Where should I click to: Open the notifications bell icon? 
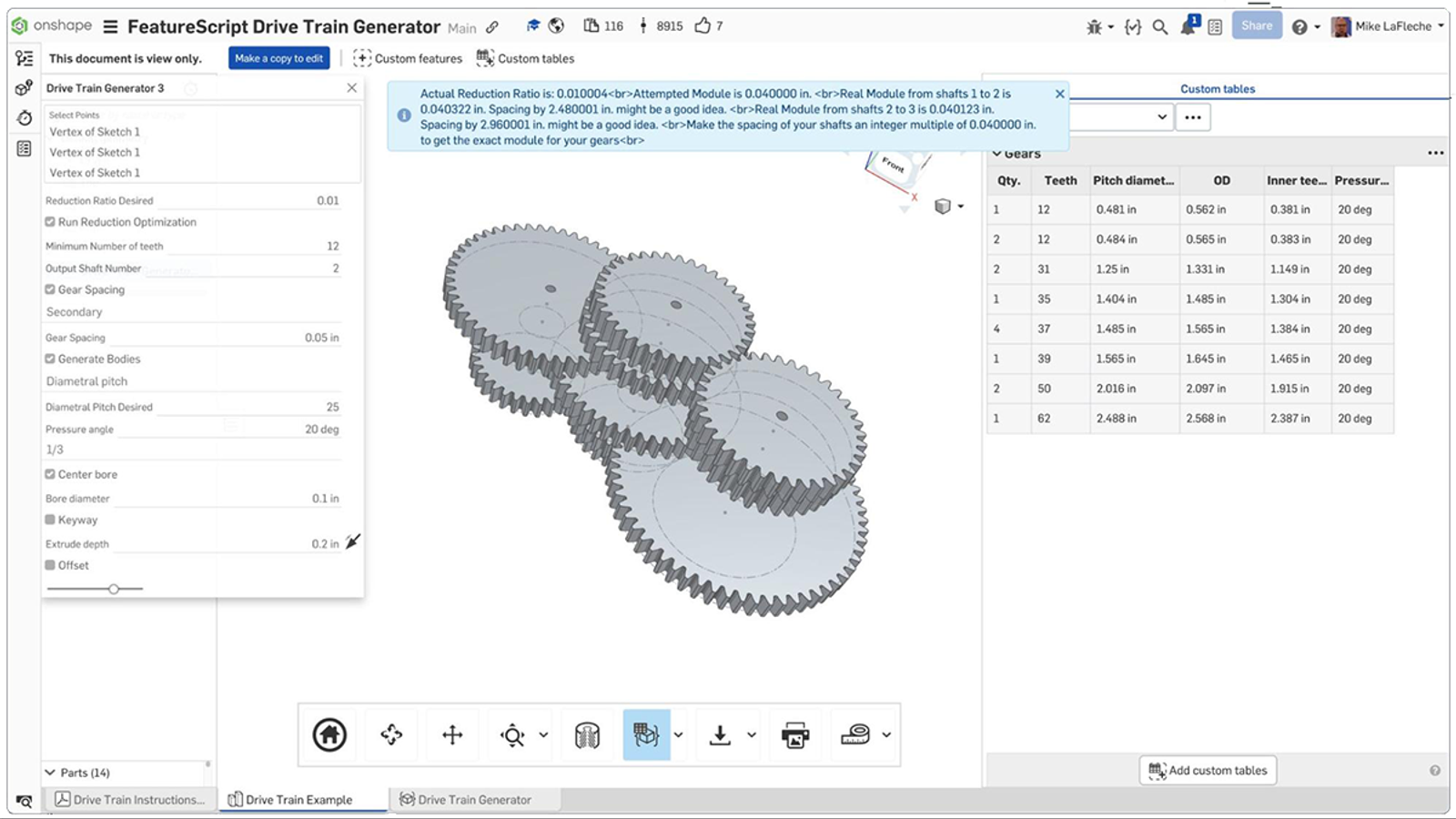click(1187, 26)
